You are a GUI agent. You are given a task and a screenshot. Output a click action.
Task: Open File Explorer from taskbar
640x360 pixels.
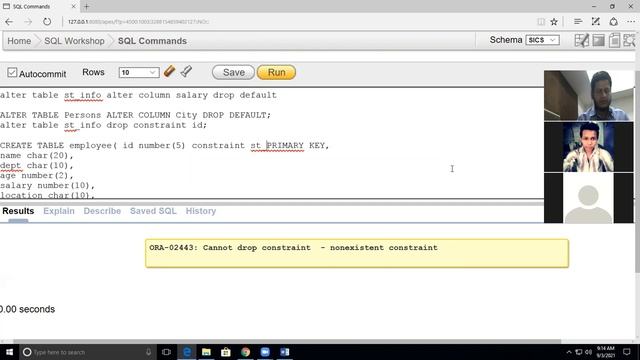[x=206, y=352]
